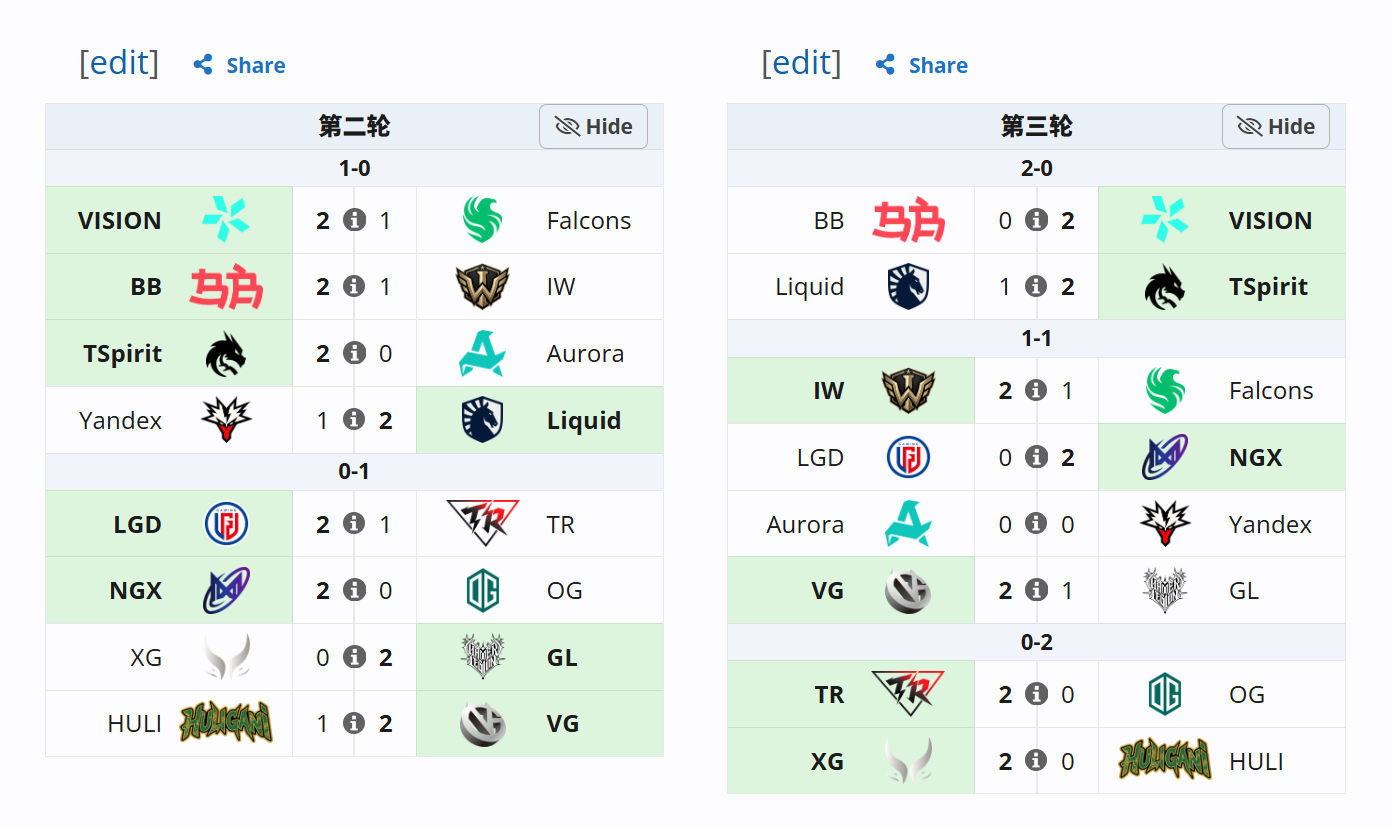Hide the 第三轮 bracket table

click(1276, 127)
